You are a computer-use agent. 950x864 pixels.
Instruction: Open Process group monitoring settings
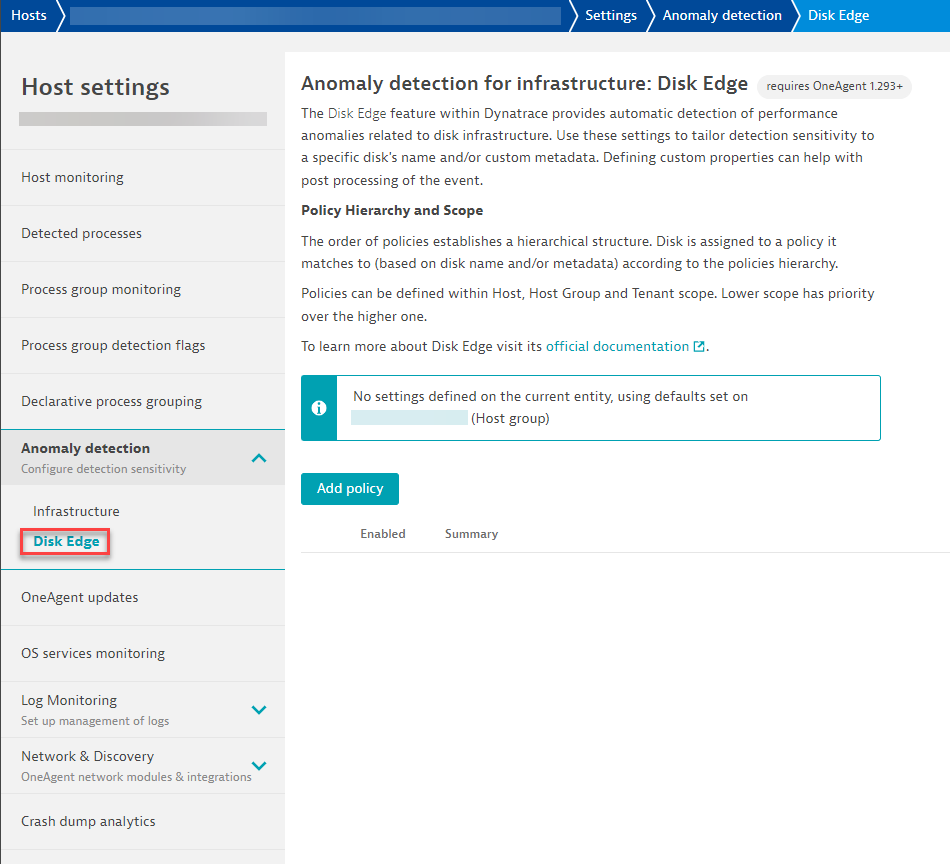pyautogui.click(x=101, y=289)
